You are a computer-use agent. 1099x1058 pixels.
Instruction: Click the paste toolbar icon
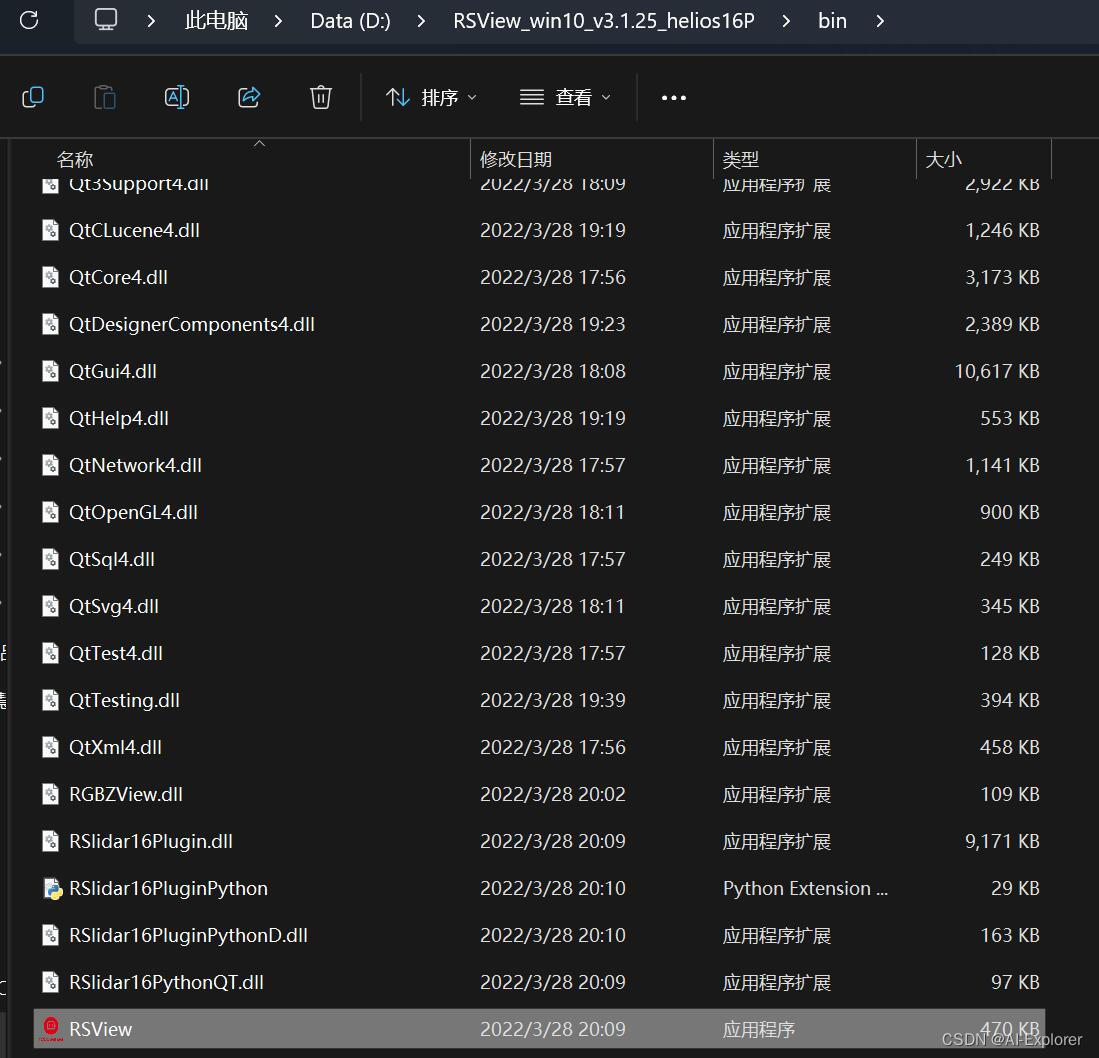105,97
